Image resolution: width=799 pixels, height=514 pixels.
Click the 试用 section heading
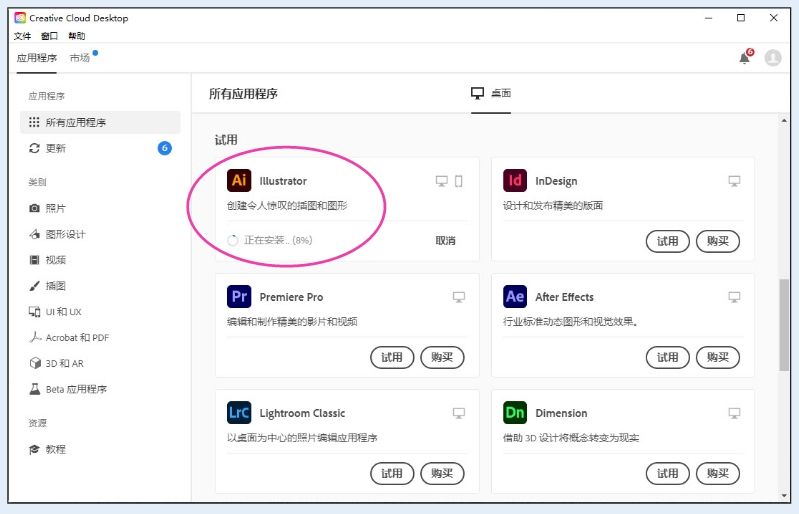(x=226, y=140)
